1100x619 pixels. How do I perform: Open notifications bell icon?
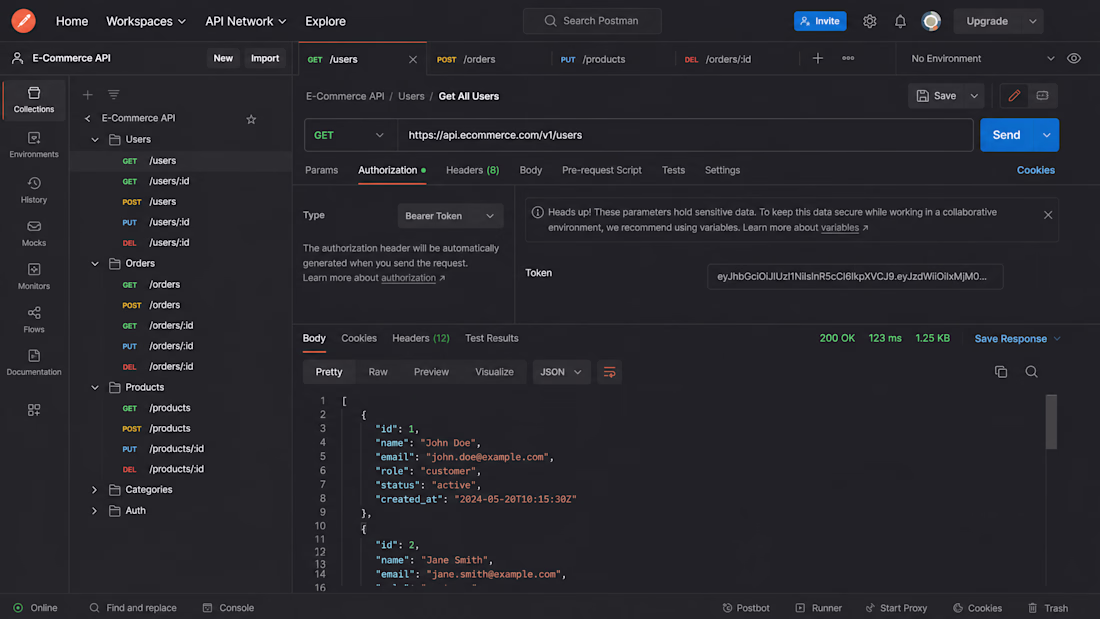click(900, 21)
